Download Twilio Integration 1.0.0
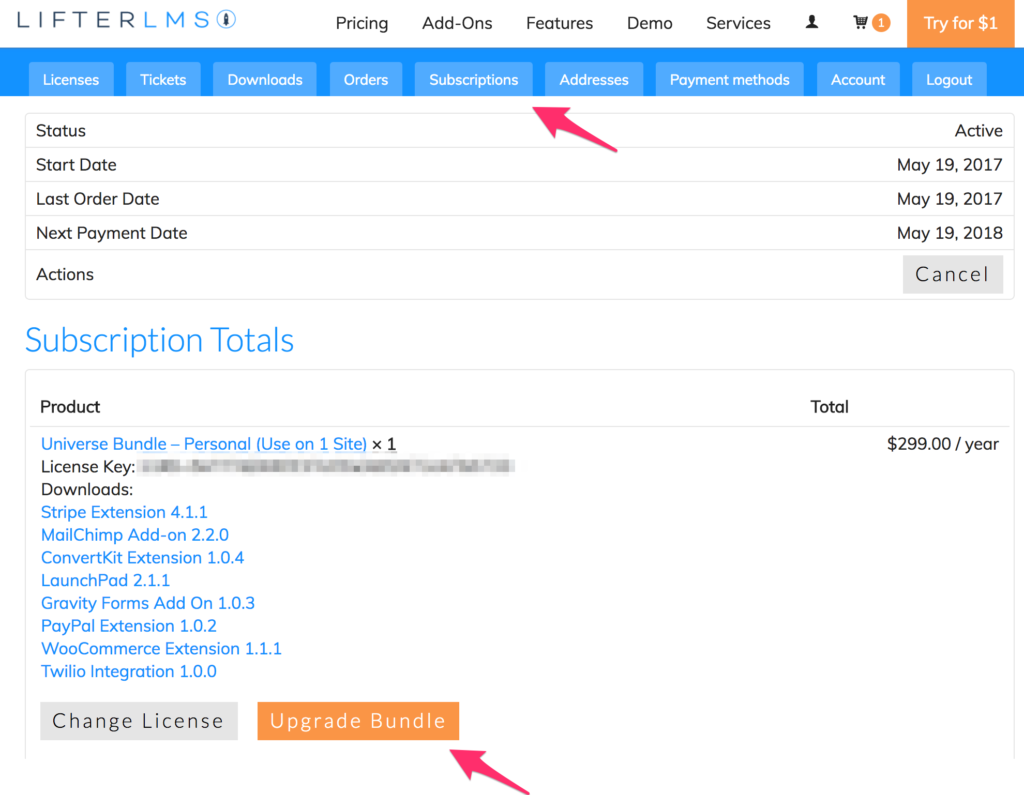Image resolution: width=1024 pixels, height=795 pixels. pos(129,672)
